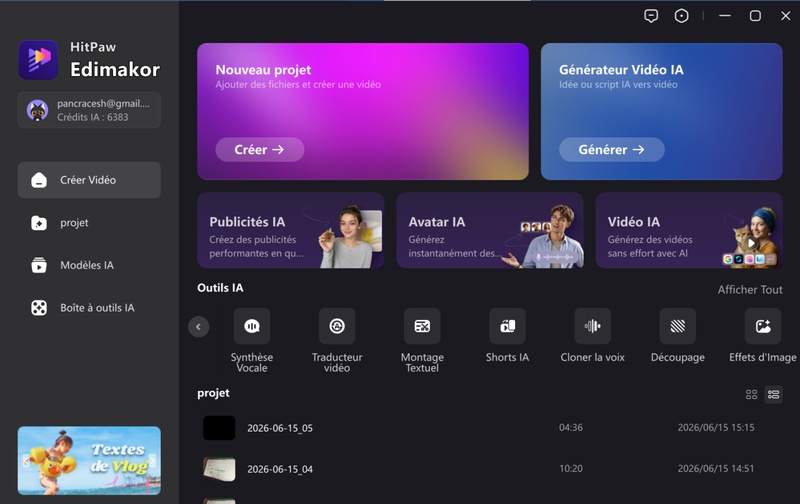Click the Boîte à outils IA icon in sidebar
This screenshot has height=504, width=800.
pyautogui.click(x=39, y=308)
